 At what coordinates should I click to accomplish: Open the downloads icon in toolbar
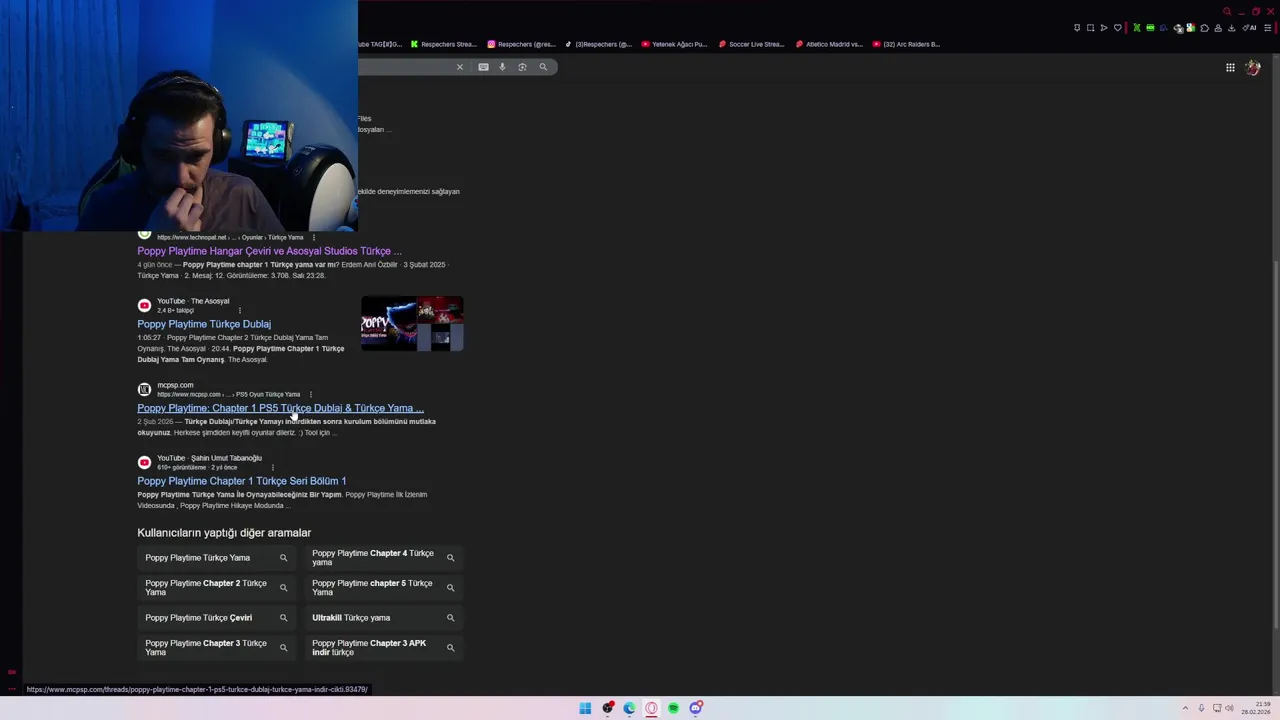pyautogui.click(x=1232, y=28)
